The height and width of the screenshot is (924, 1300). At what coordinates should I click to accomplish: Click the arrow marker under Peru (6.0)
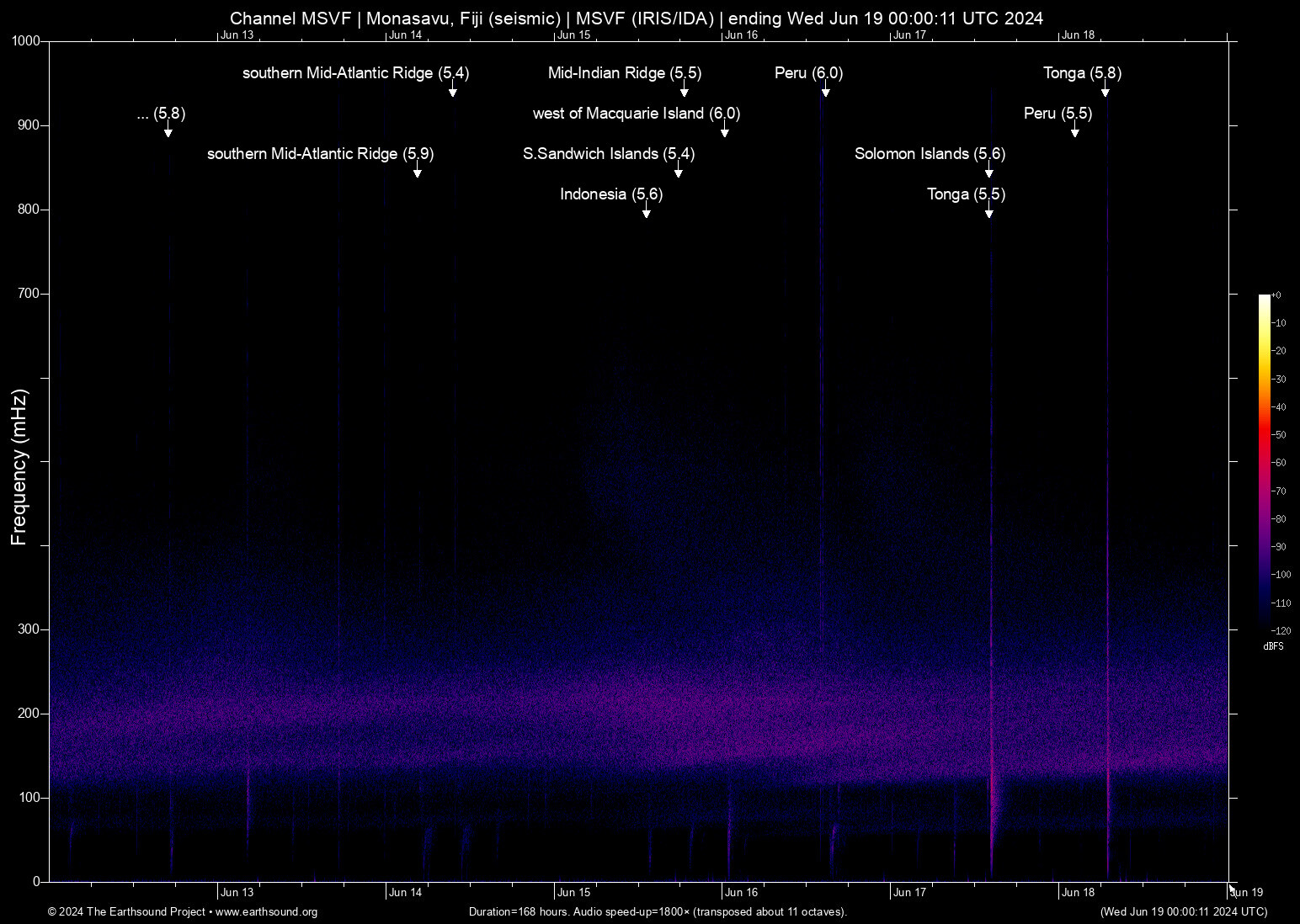pyautogui.click(x=825, y=91)
